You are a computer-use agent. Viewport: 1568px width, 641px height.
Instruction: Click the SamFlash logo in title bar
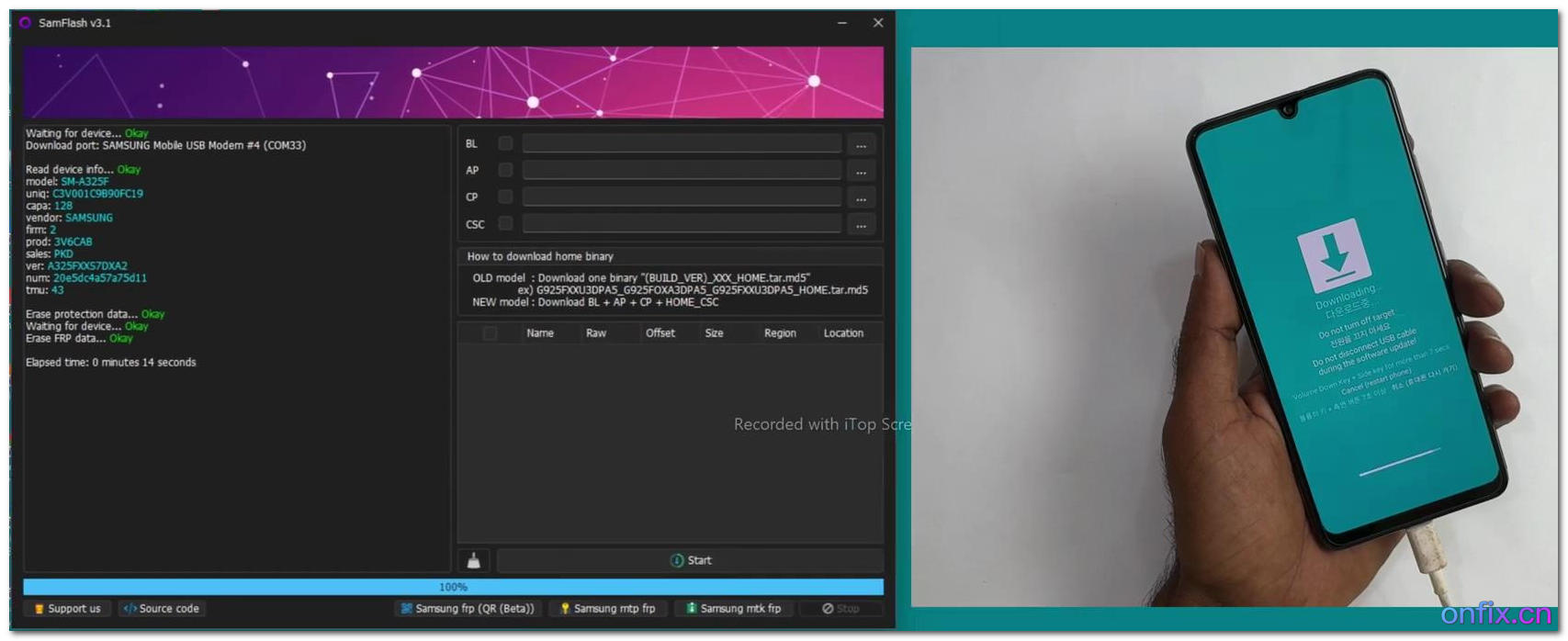tap(26, 23)
